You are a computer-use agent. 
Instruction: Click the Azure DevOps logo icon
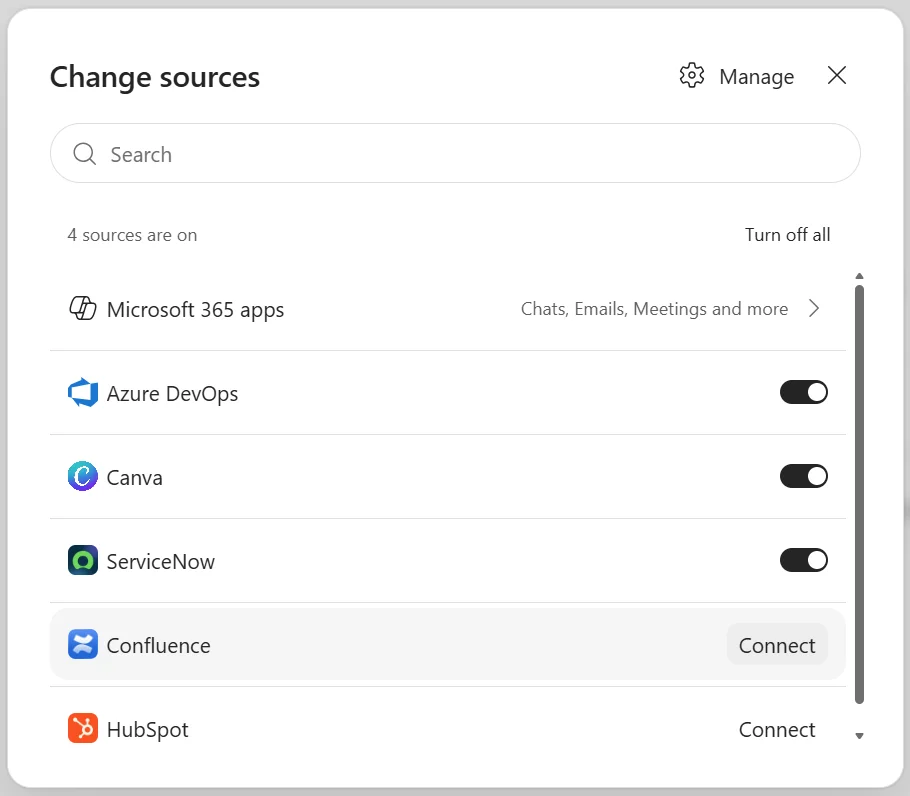point(82,393)
